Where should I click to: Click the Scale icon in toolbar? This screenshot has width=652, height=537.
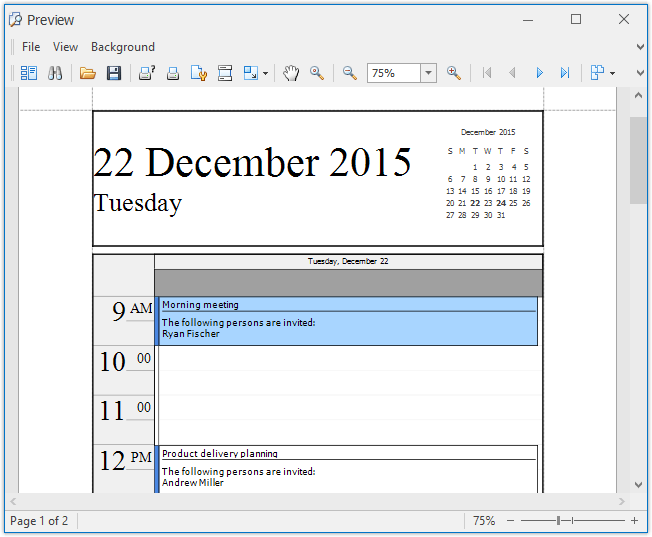click(x=251, y=73)
